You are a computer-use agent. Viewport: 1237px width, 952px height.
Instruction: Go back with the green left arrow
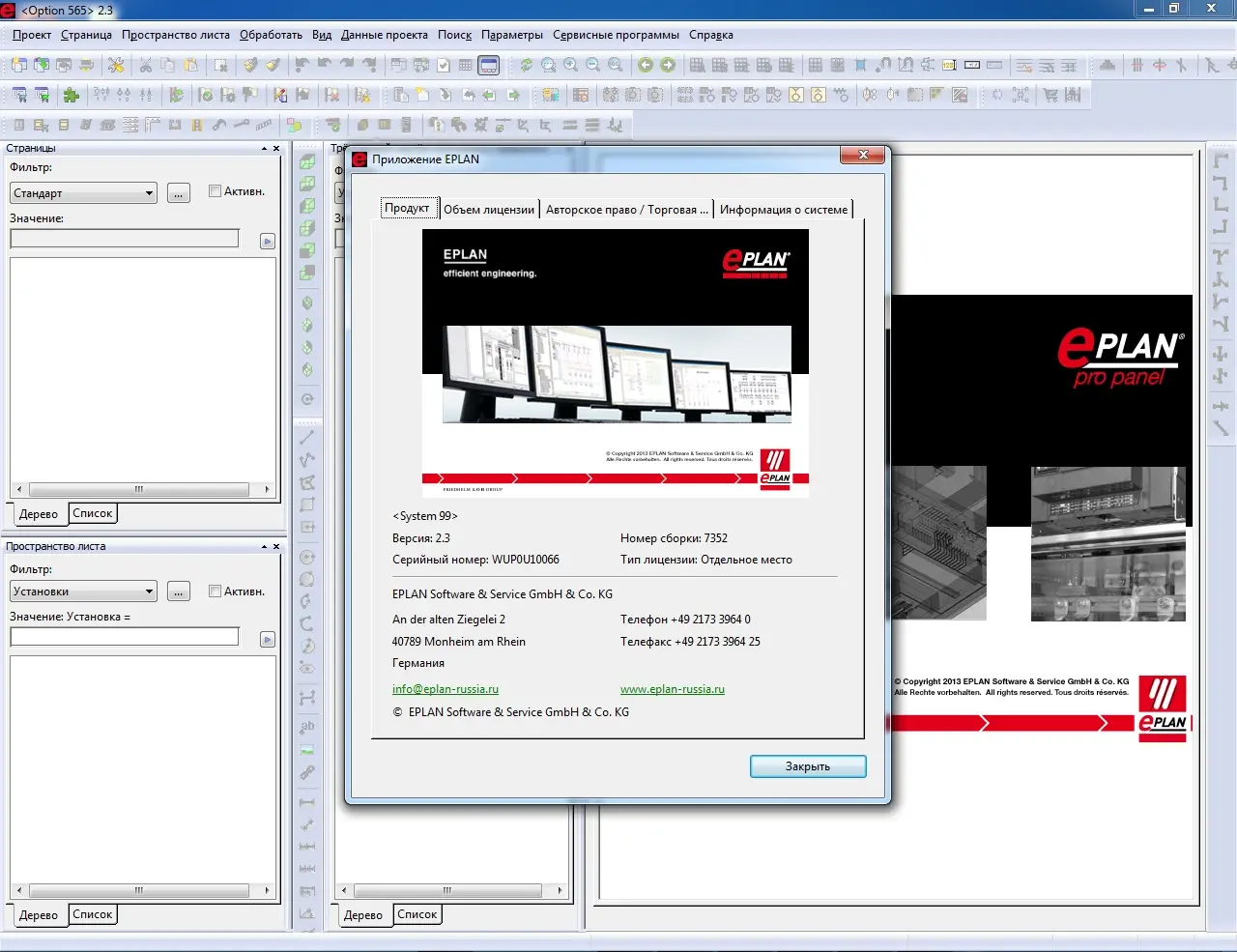tap(646, 65)
